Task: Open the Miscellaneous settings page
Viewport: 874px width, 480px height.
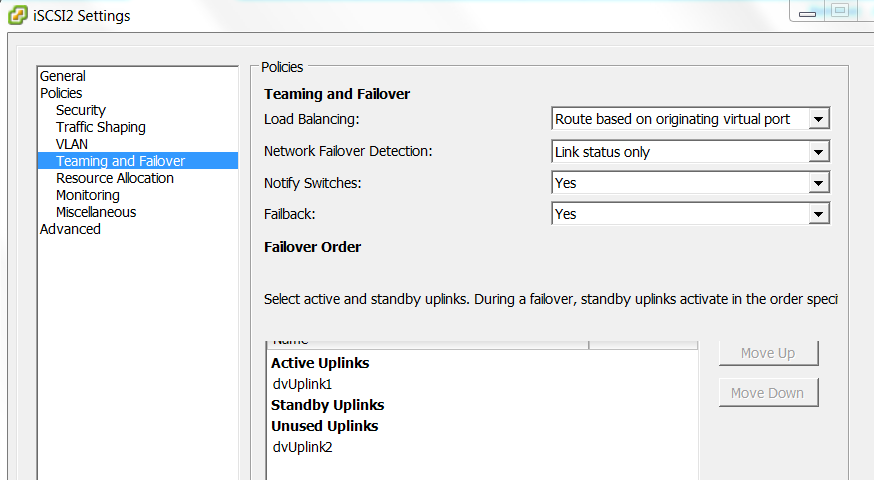Action: pyautogui.click(x=96, y=212)
